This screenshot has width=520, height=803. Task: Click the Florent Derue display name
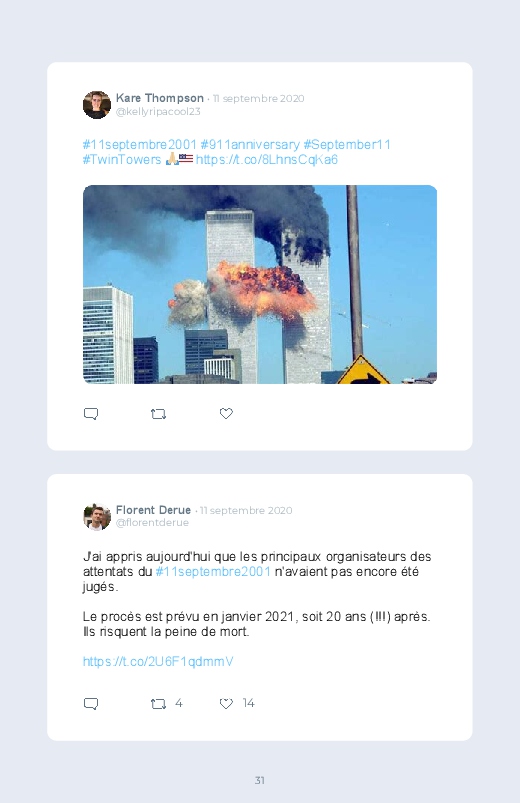(x=153, y=510)
